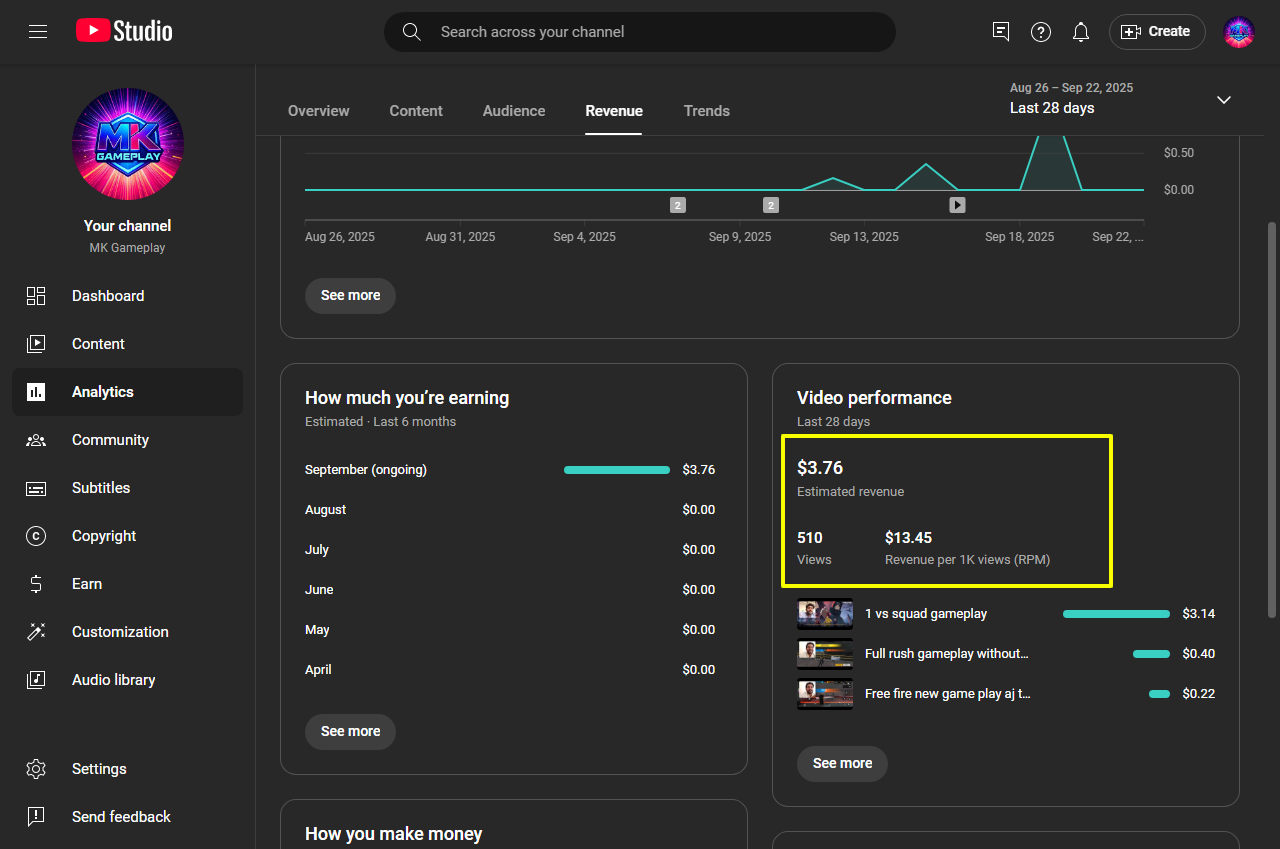This screenshot has height=849, width=1280.
Task: Click the video published marker on the chart timeline
Action: 957,205
